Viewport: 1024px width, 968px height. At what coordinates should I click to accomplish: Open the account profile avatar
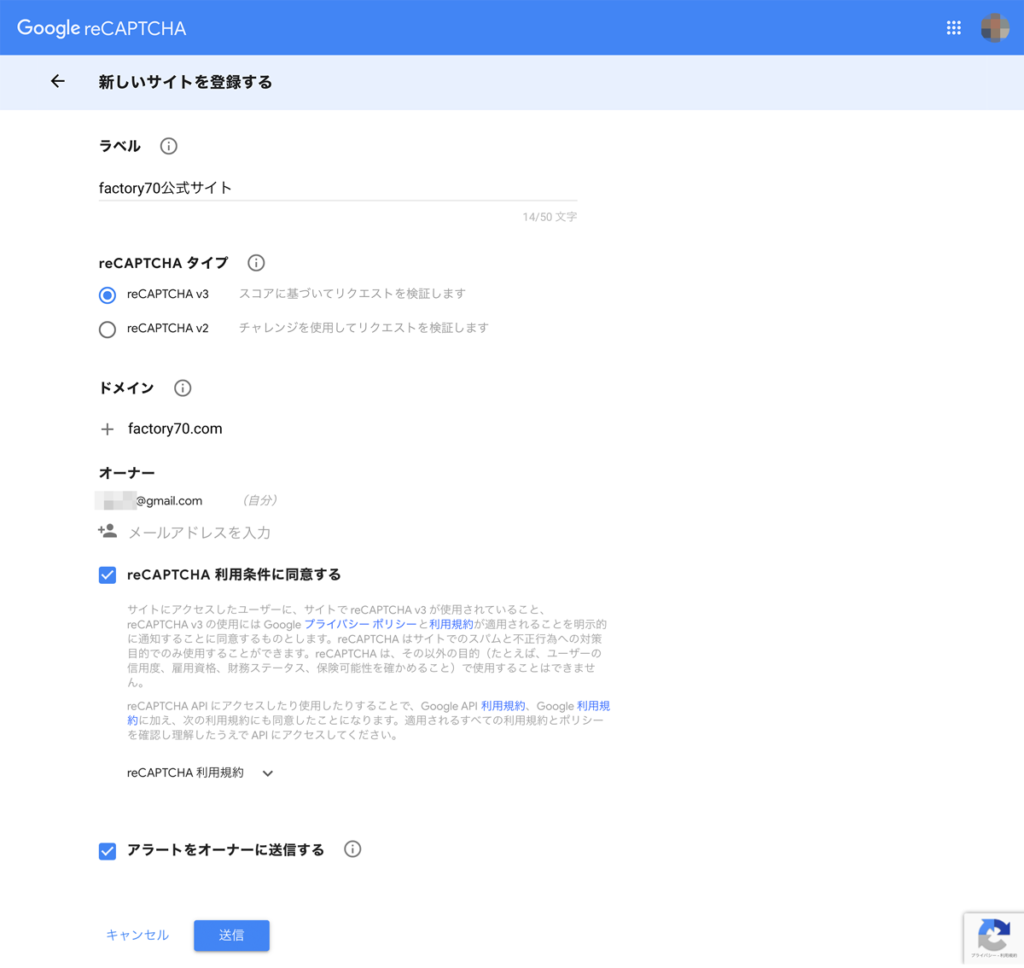[995, 27]
